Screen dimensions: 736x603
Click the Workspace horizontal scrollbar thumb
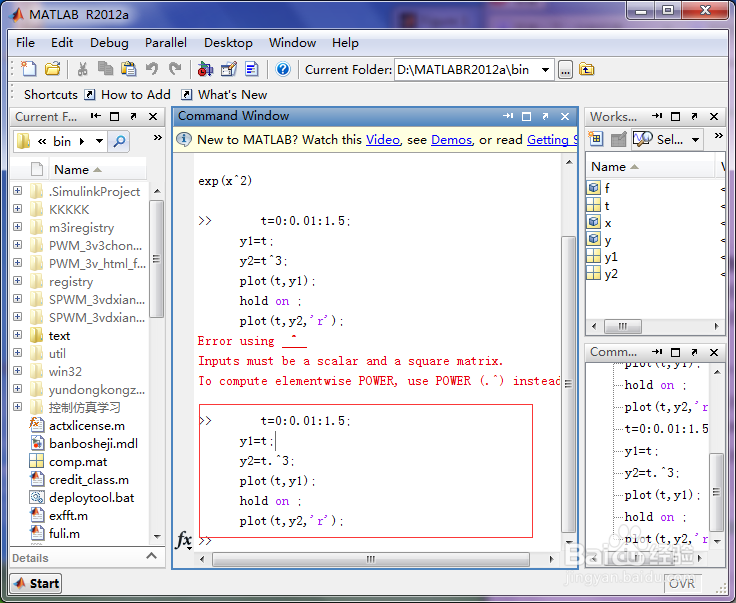click(x=622, y=326)
